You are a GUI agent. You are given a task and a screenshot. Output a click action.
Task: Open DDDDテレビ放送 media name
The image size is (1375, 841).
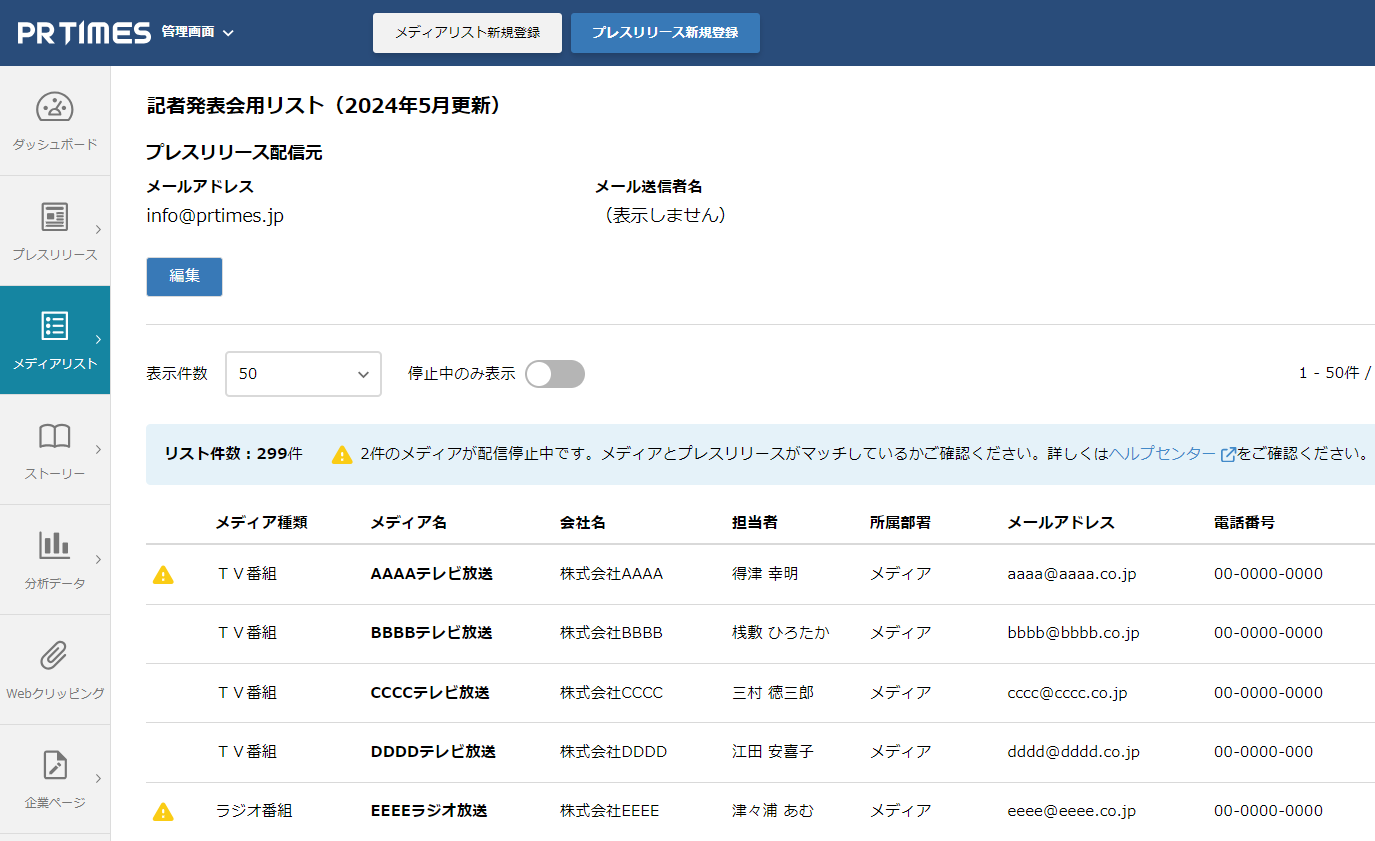pos(433,751)
